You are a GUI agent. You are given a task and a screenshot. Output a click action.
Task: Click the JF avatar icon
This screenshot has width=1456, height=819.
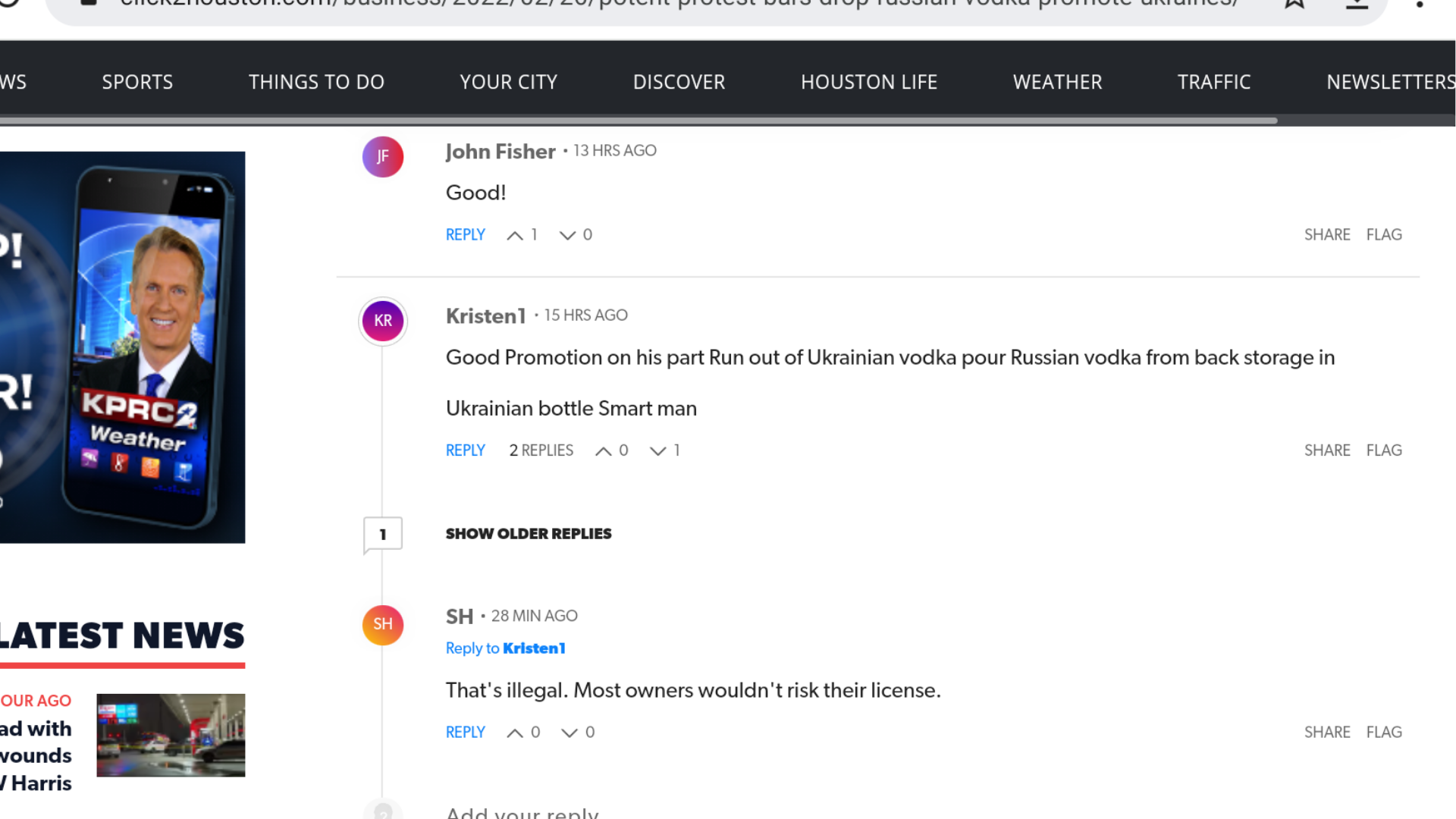tap(383, 157)
